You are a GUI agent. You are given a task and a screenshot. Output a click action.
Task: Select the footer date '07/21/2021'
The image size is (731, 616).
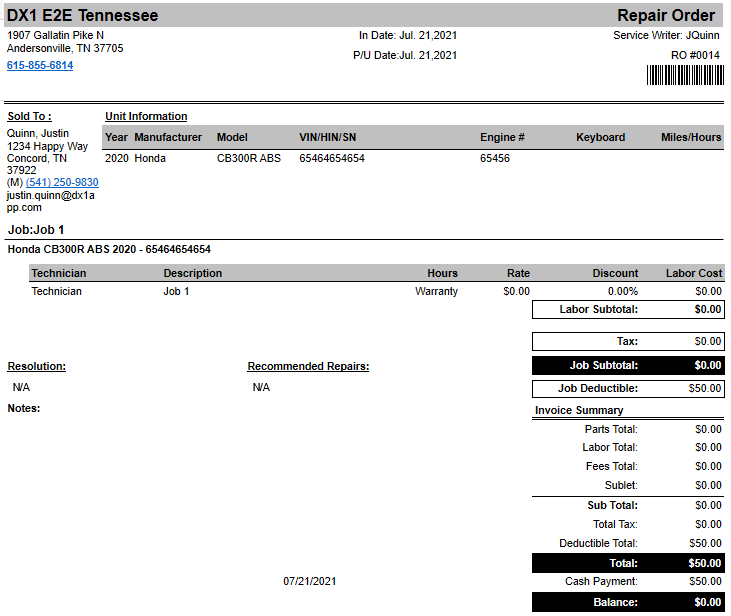(310, 581)
